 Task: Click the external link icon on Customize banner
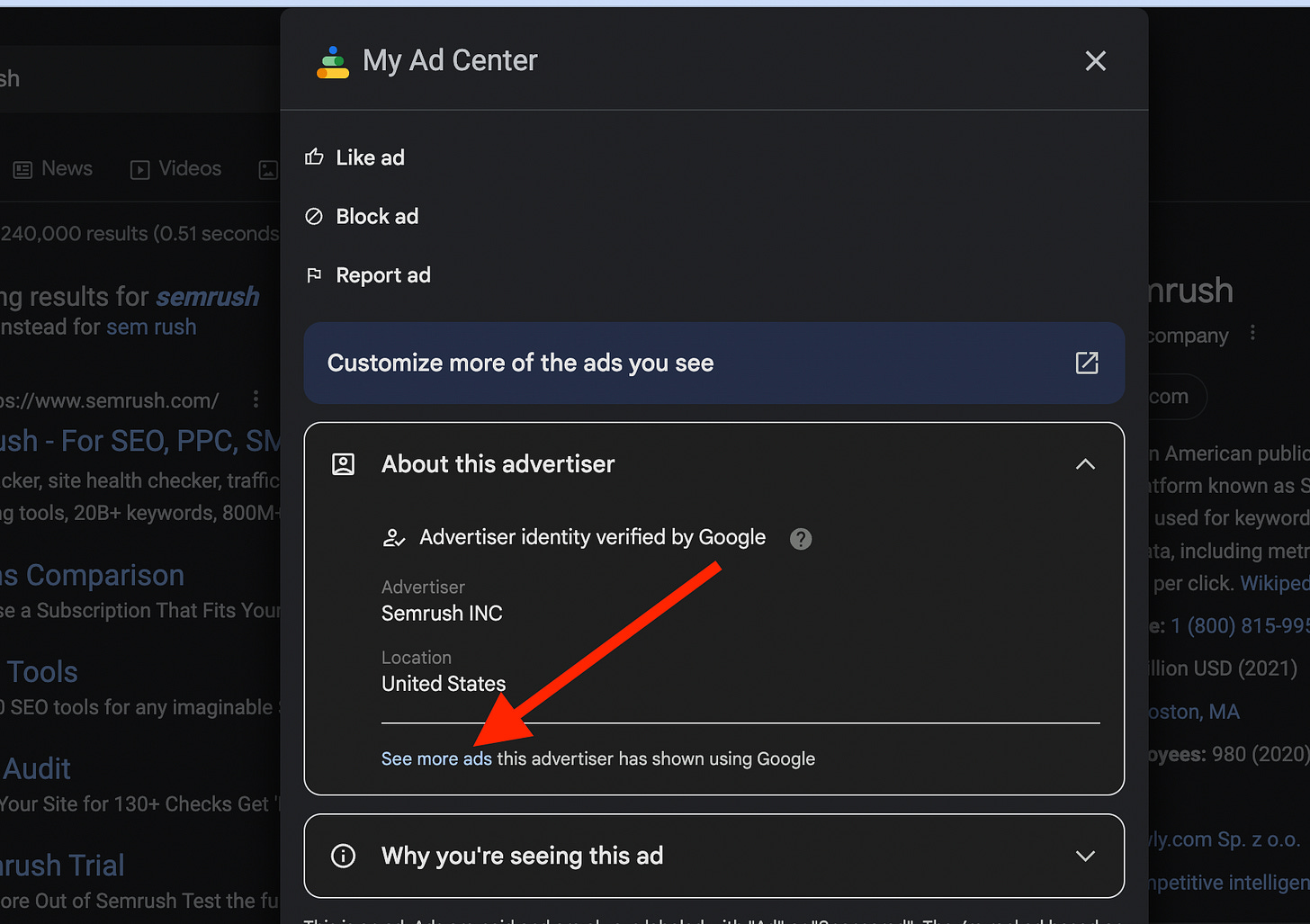point(1087,363)
